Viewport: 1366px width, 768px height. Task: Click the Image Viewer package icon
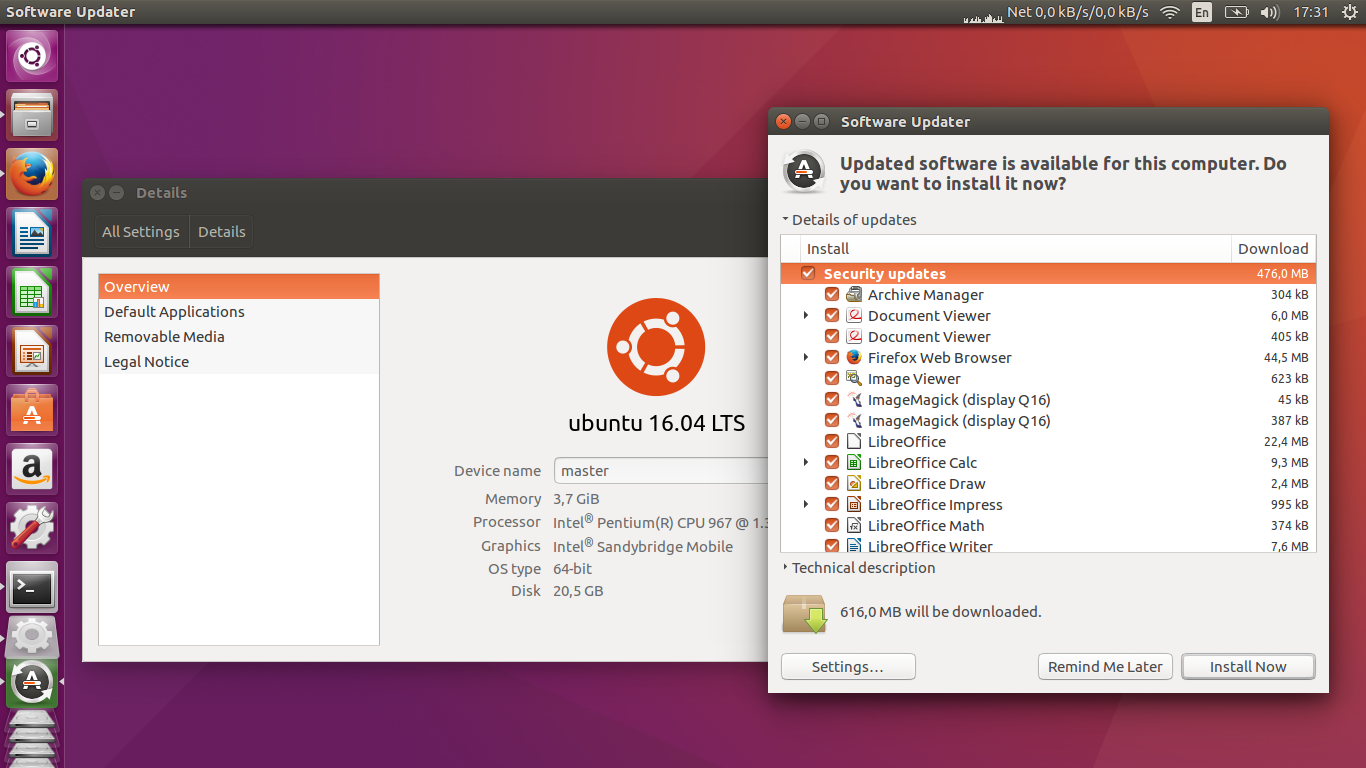pos(854,378)
